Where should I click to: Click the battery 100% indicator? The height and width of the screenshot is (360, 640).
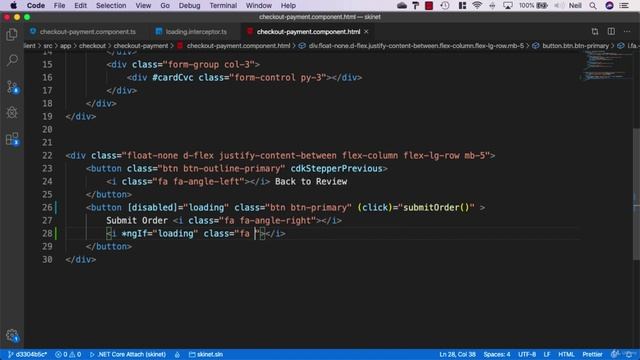[533, 5]
